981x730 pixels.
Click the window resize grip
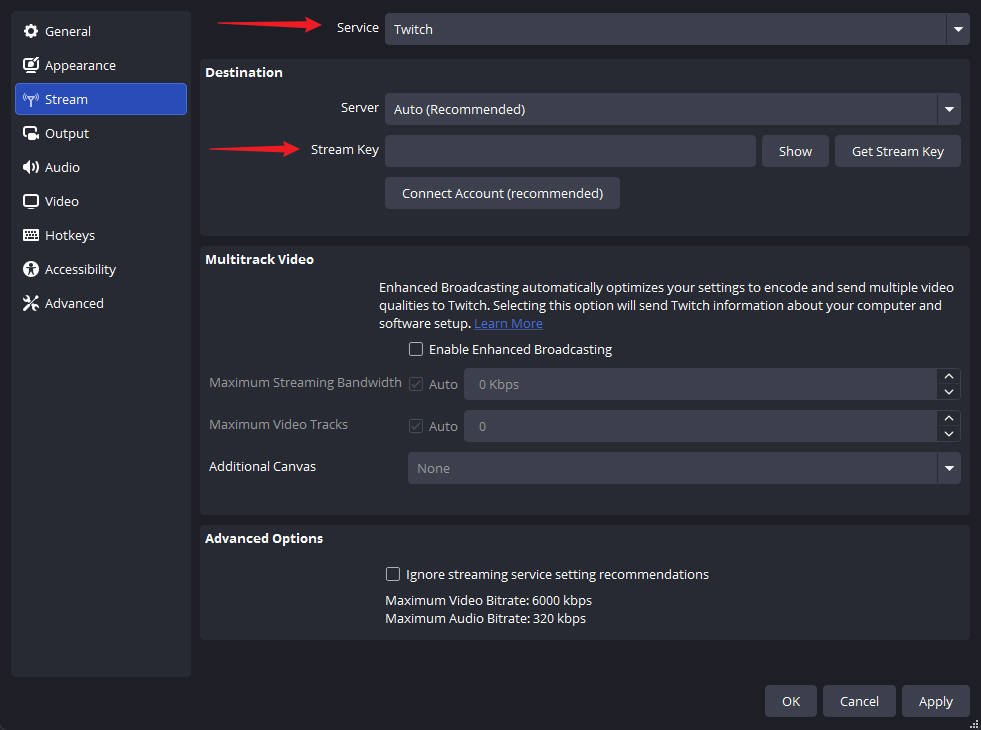[x=973, y=723]
